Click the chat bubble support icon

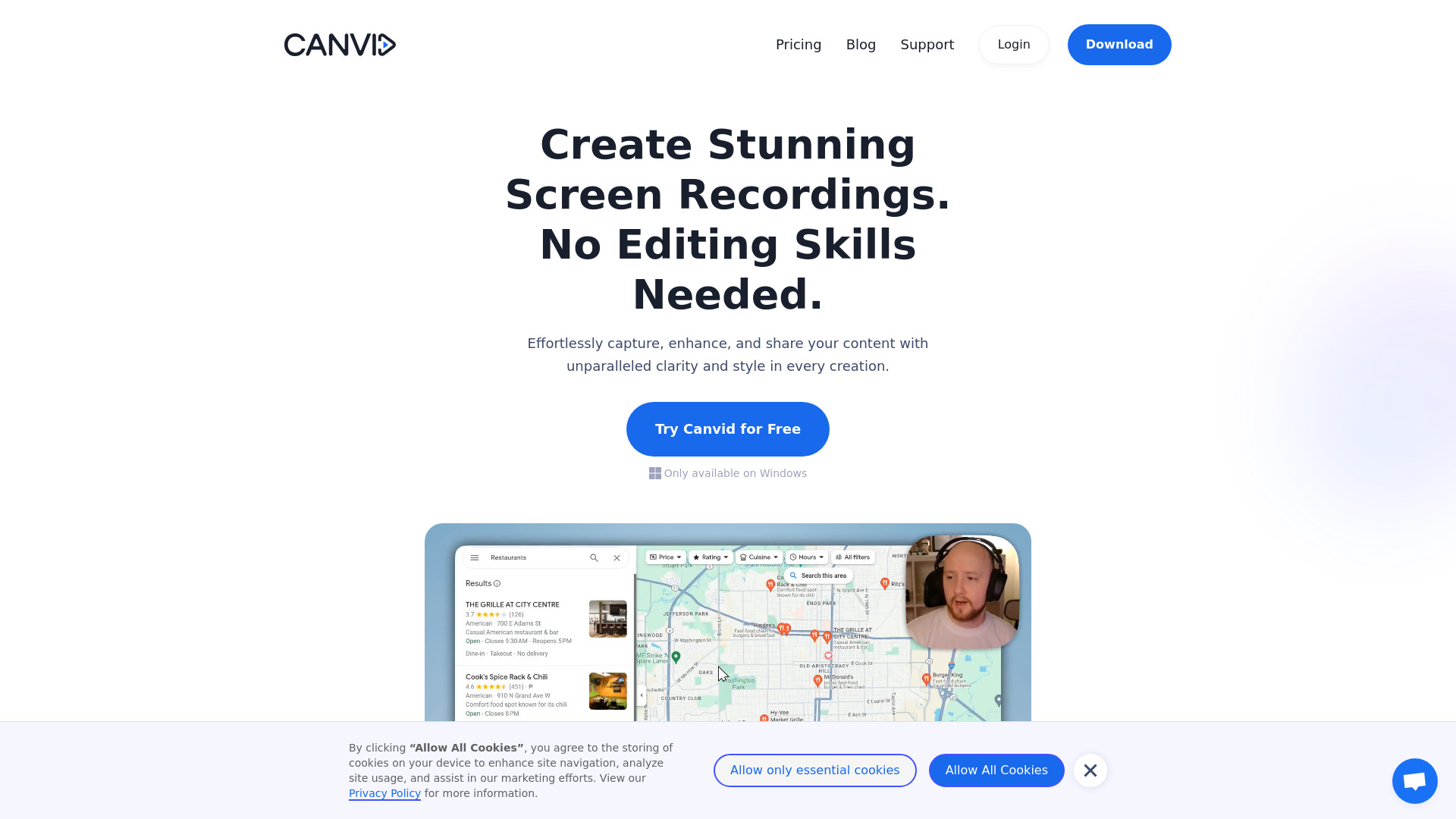click(x=1415, y=780)
